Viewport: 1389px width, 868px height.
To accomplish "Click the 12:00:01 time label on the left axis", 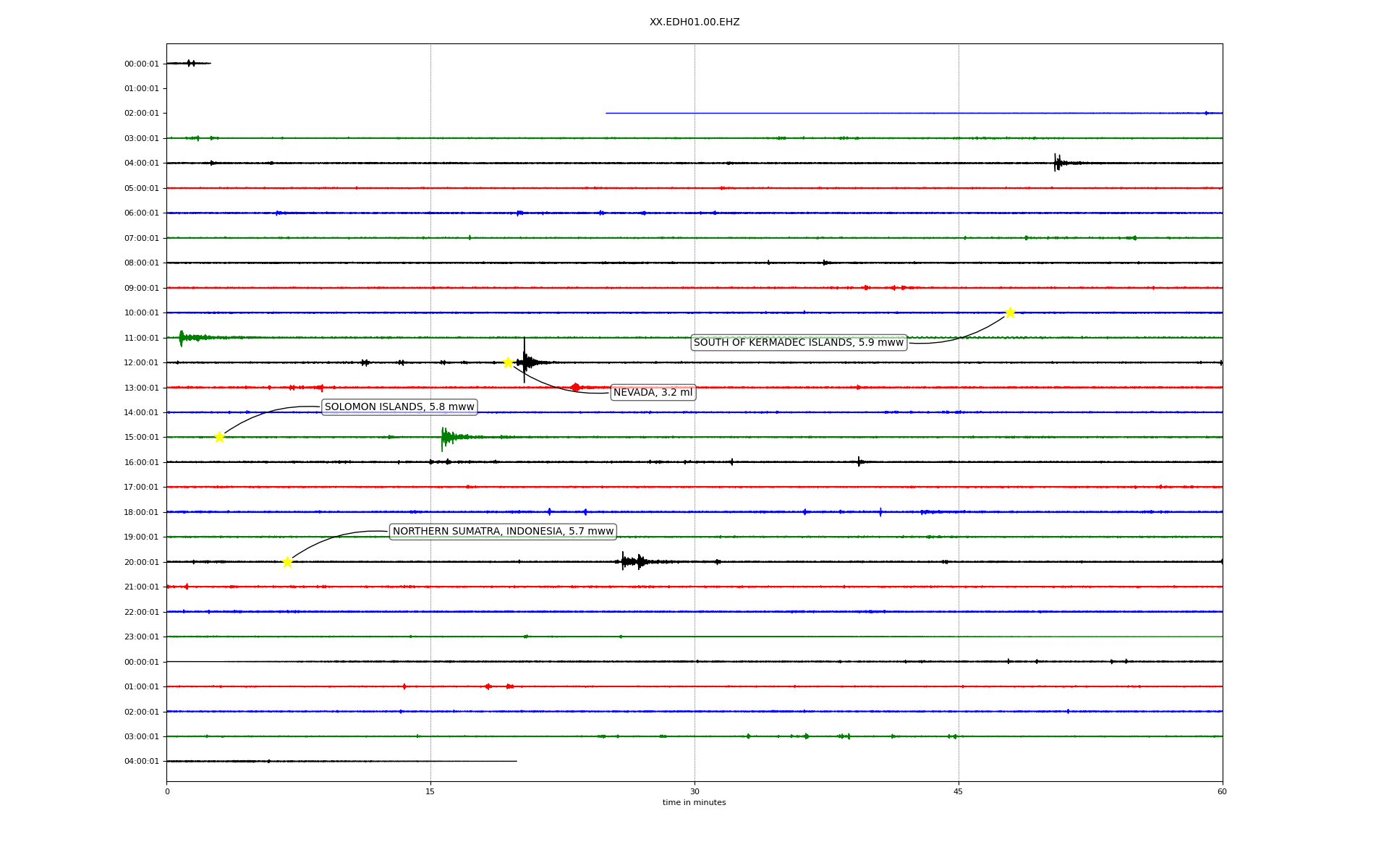I will click(141, 363).
